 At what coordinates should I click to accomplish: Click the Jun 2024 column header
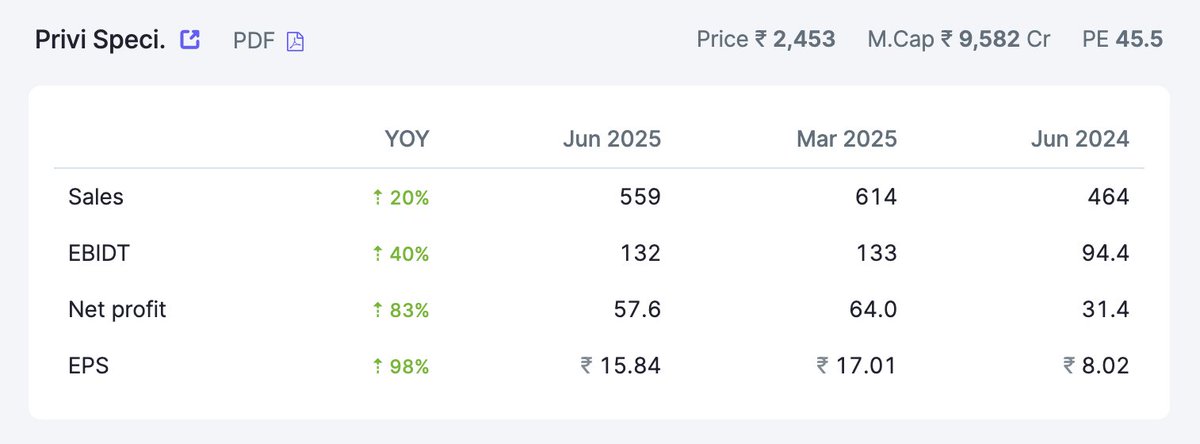[1080, 139]
